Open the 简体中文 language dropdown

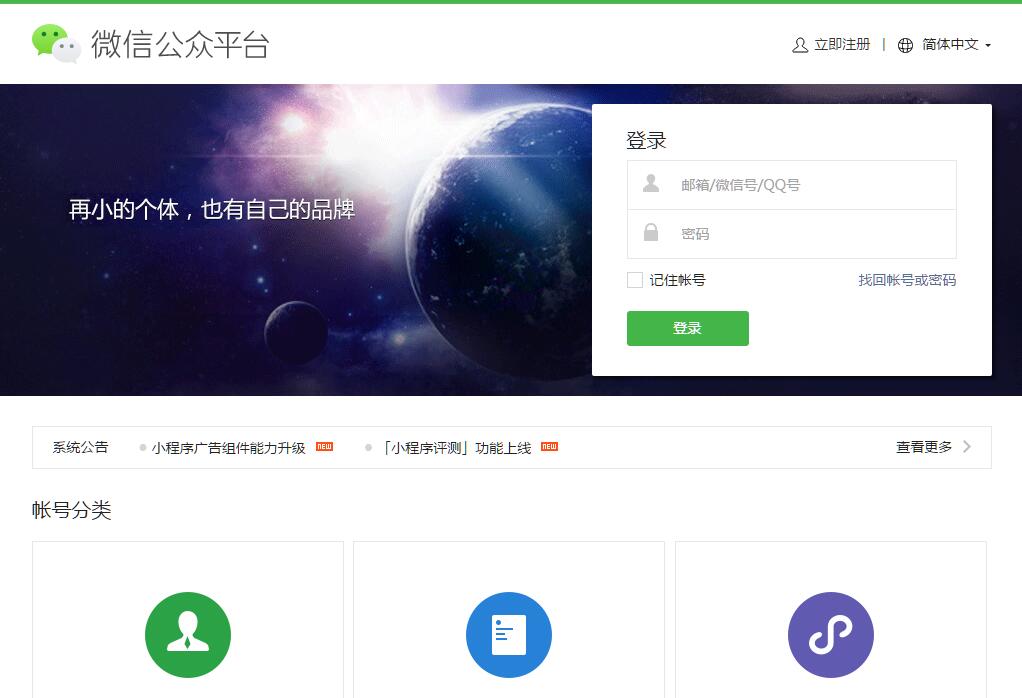[x=957, y=45]
